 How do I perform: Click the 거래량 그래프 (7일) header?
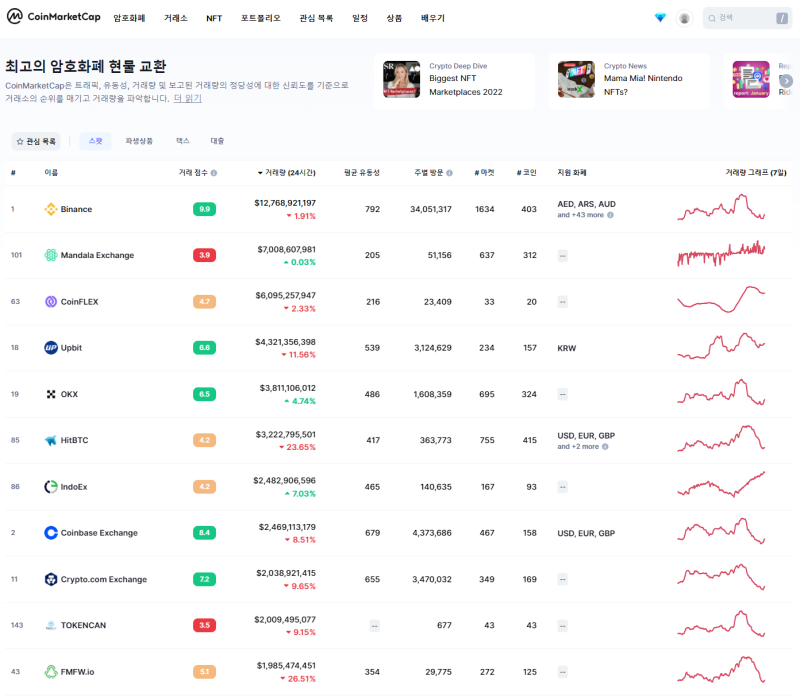pyautogui.click(x=756, y=173)
